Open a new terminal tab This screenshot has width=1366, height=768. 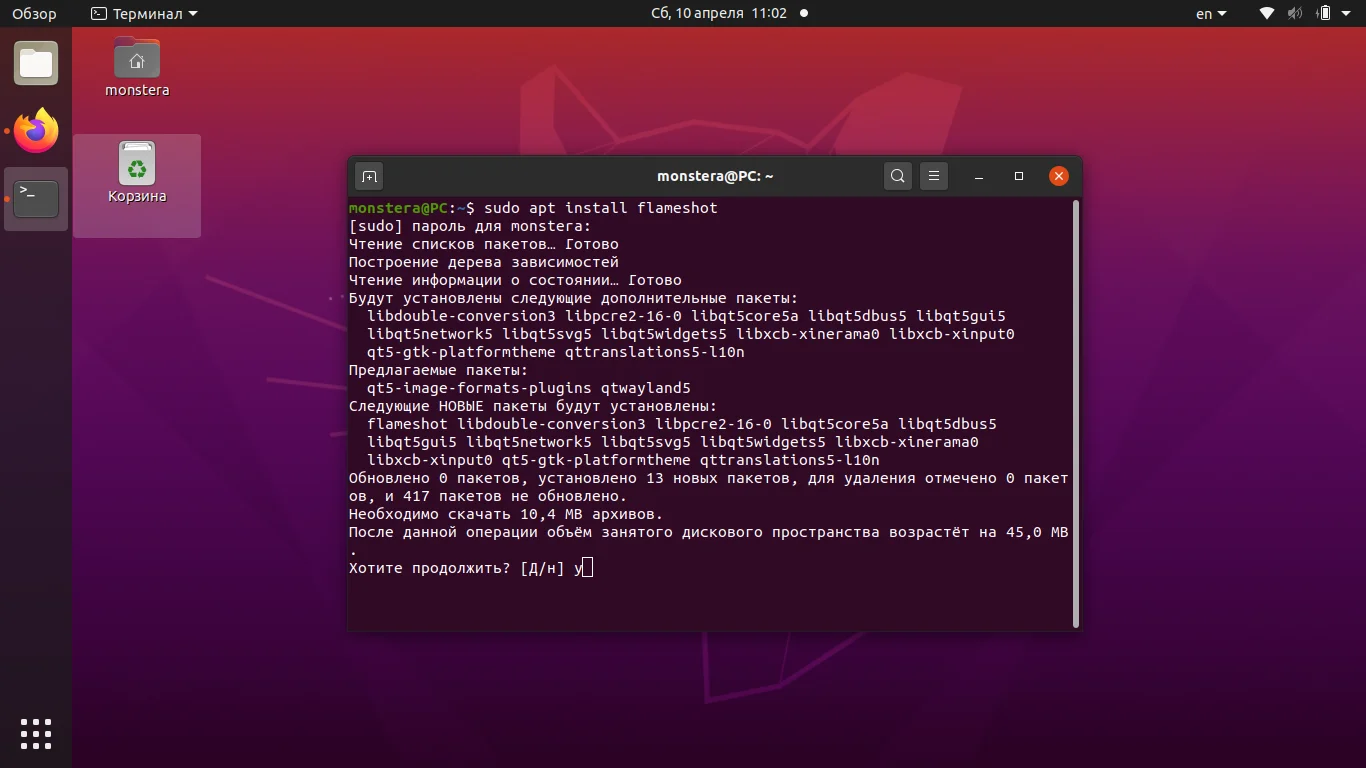tap(369, 176)
